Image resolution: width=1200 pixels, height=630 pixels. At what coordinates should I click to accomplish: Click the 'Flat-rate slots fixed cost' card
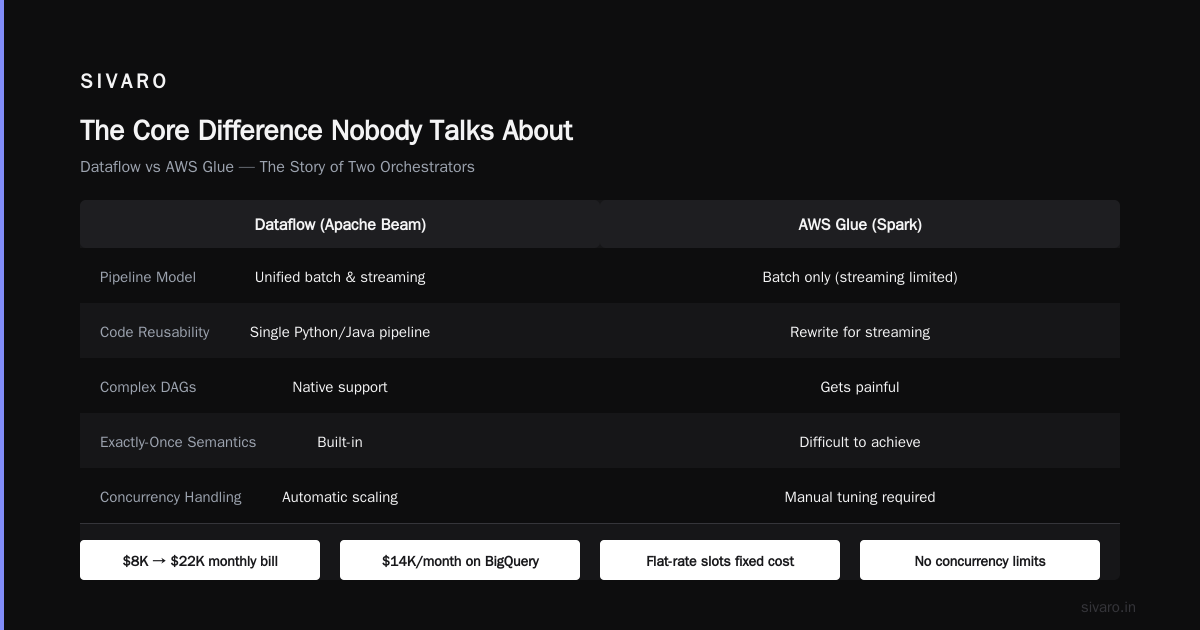(x=720, y=560)
